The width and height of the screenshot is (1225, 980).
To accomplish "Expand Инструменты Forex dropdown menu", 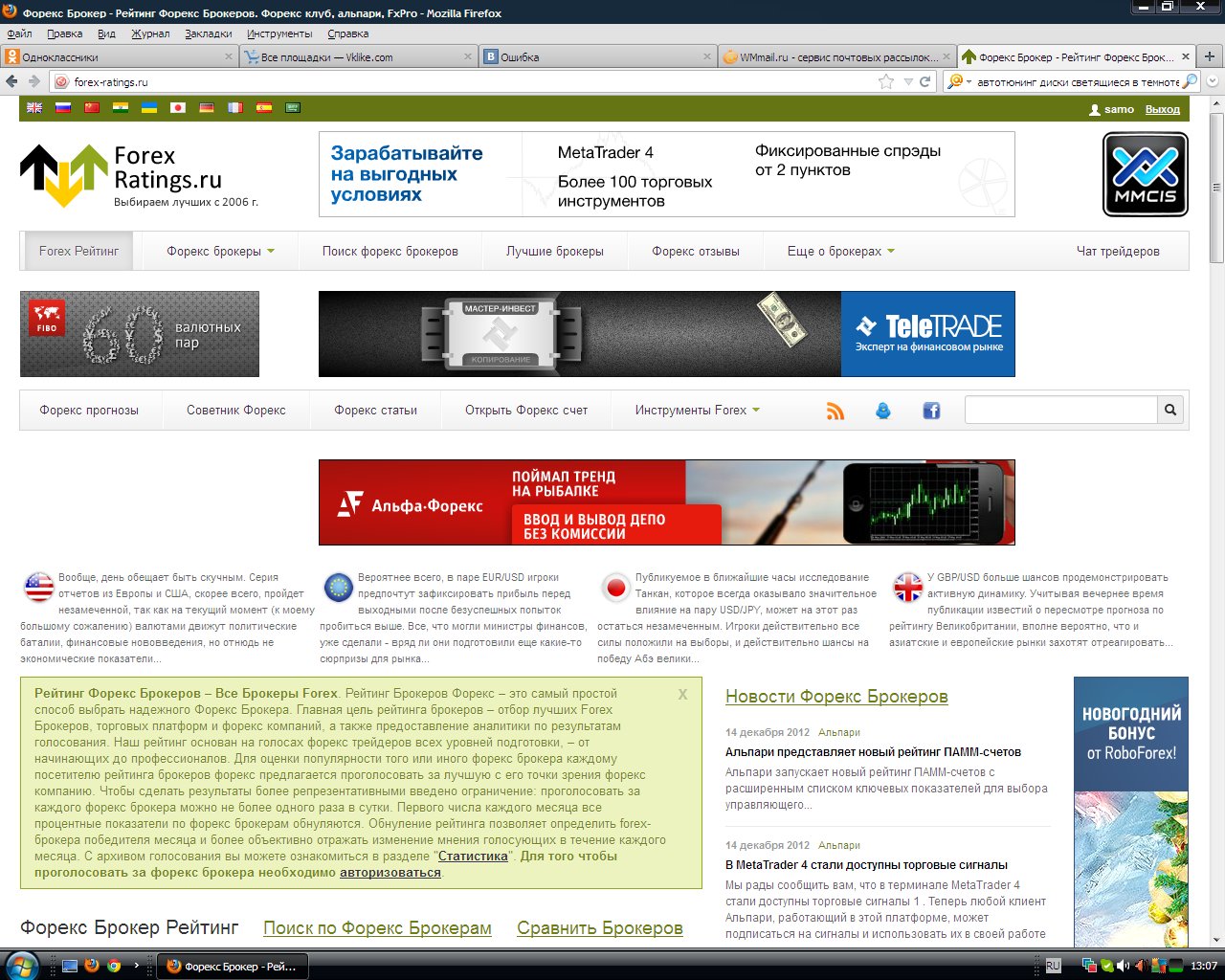I will [697, 410].
